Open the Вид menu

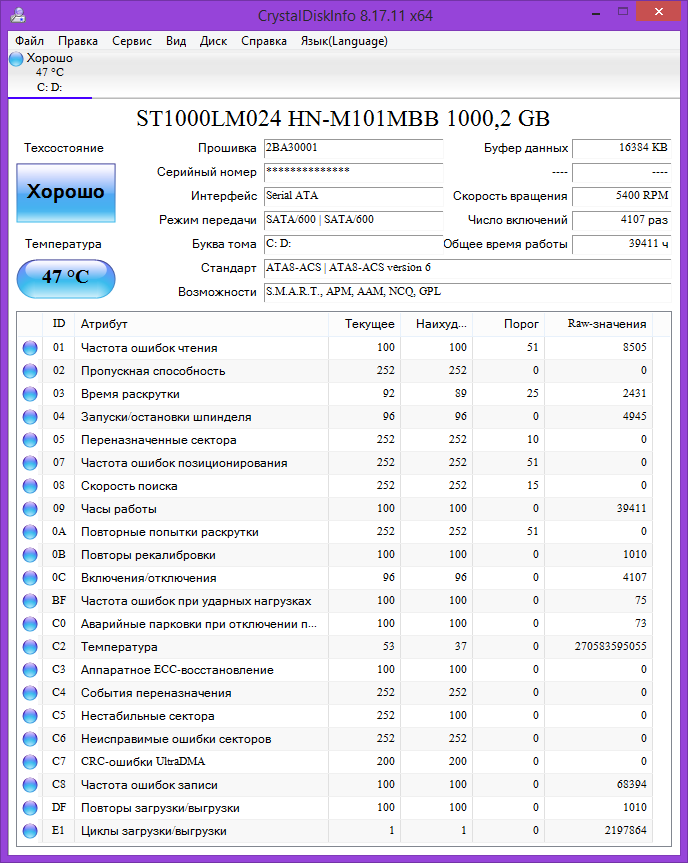176,41
